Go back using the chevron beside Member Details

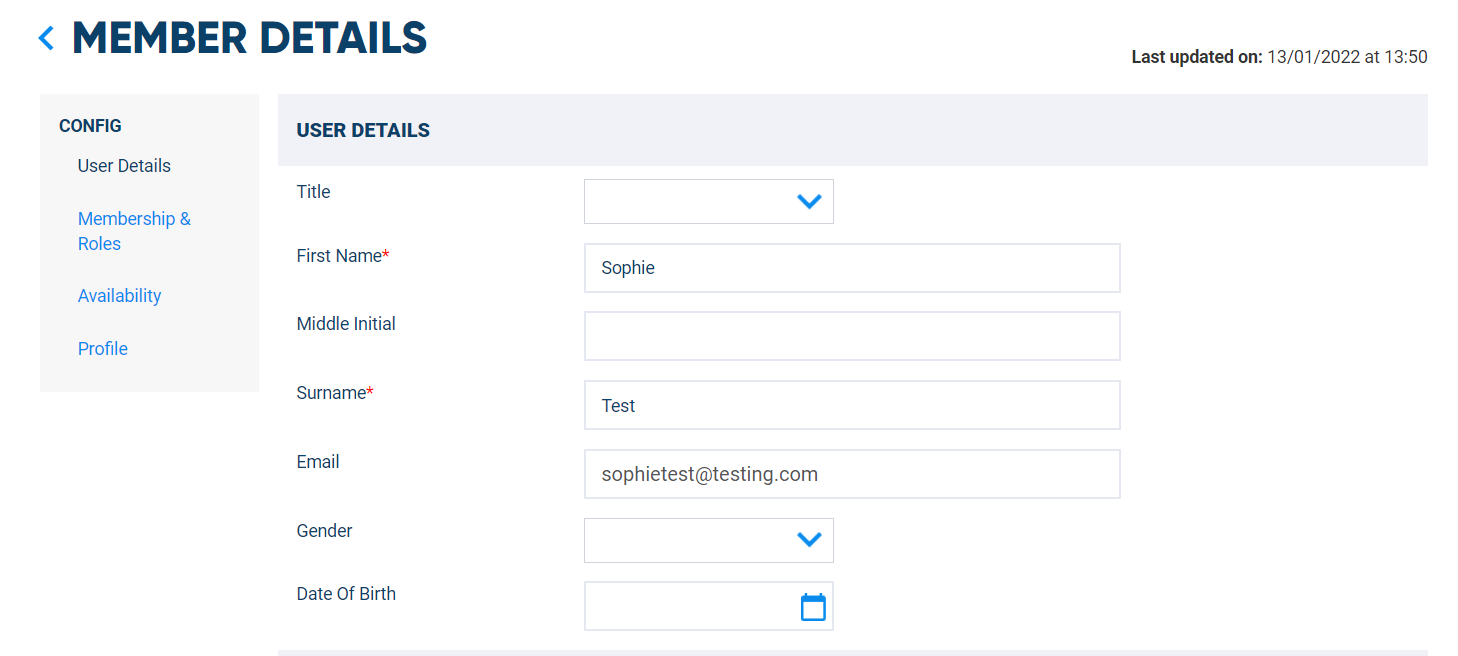pyautogui.click(x=46, y=39)
